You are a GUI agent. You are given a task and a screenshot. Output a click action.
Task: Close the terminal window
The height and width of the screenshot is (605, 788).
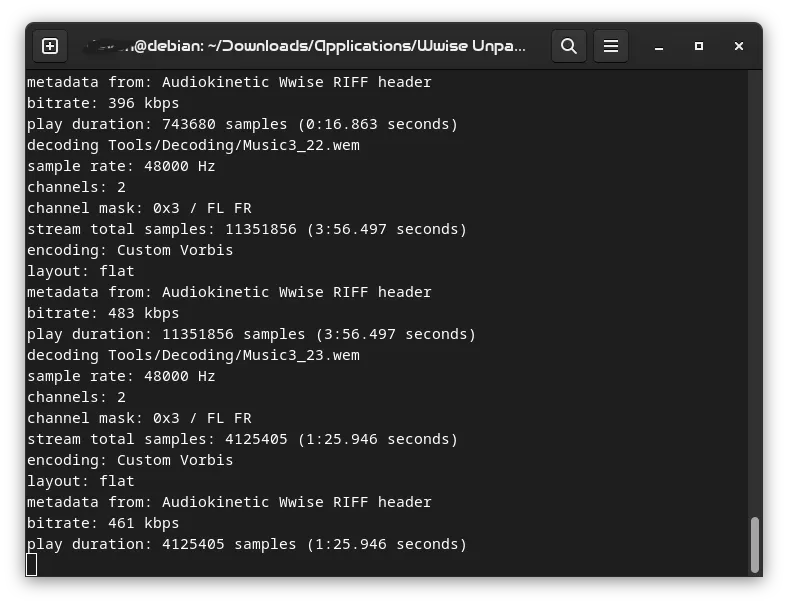click(x=739, y=46)
